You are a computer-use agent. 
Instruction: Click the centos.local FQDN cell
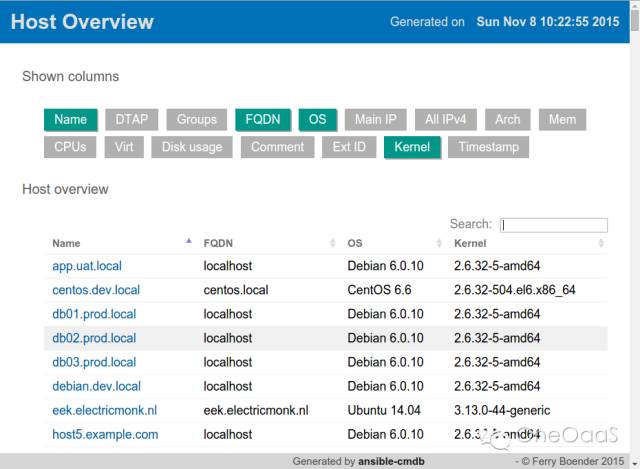236,290
